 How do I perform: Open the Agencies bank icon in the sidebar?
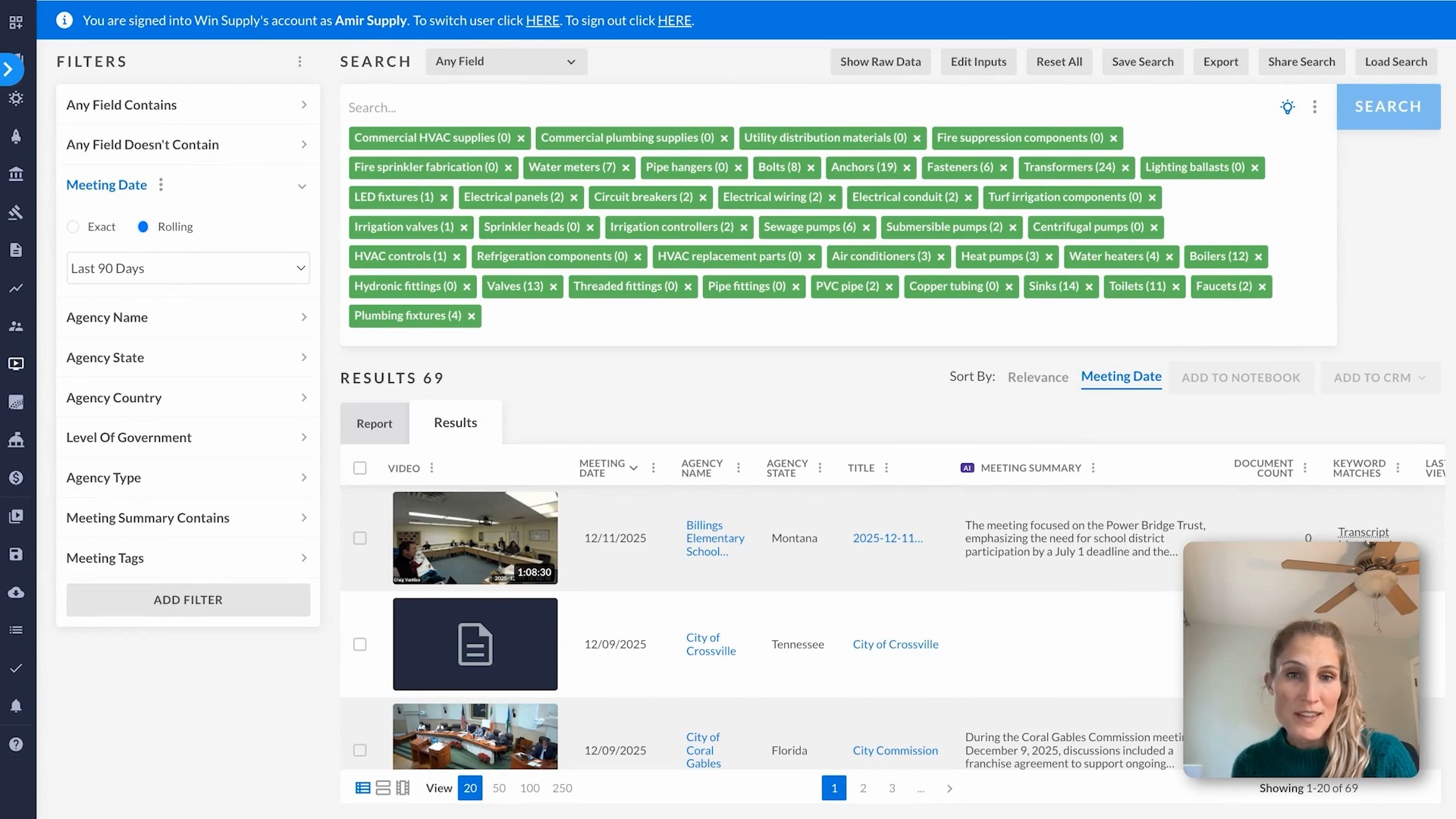(16, 174)
